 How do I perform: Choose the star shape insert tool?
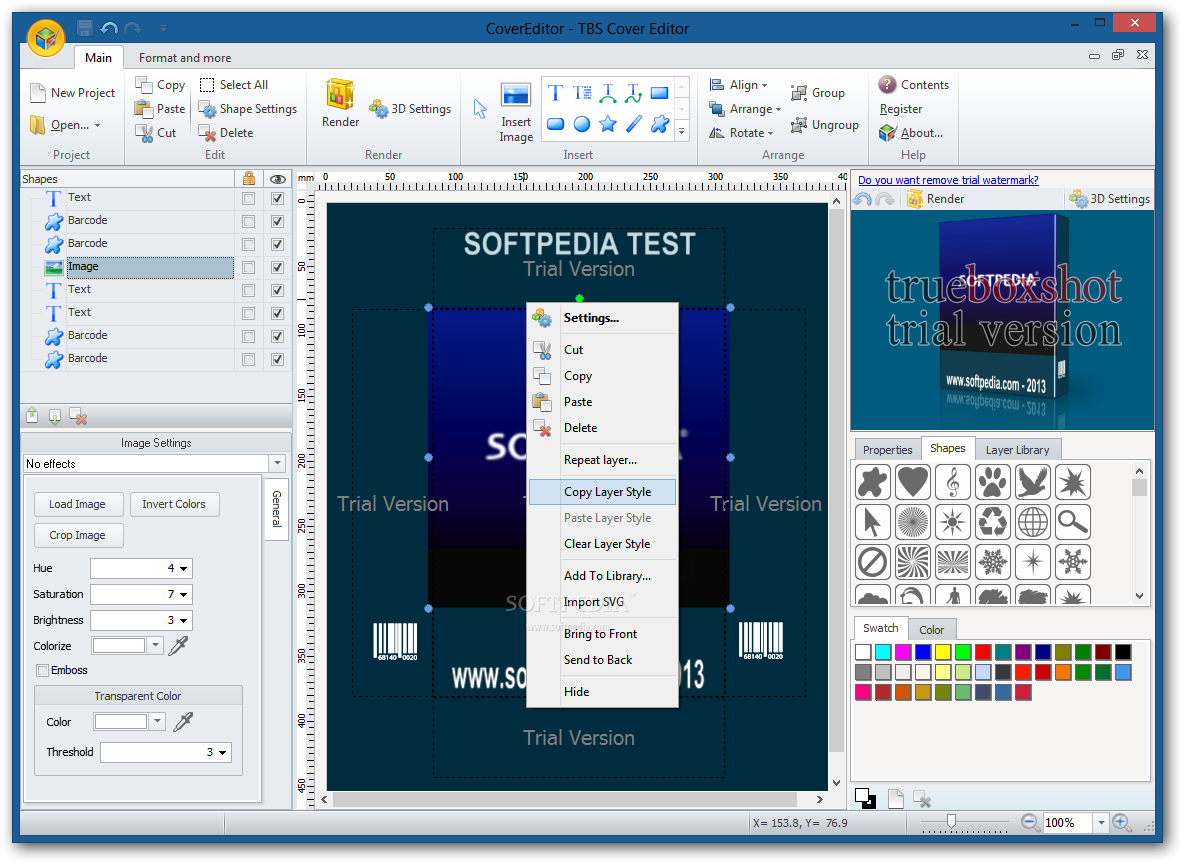tap(607, 124)
